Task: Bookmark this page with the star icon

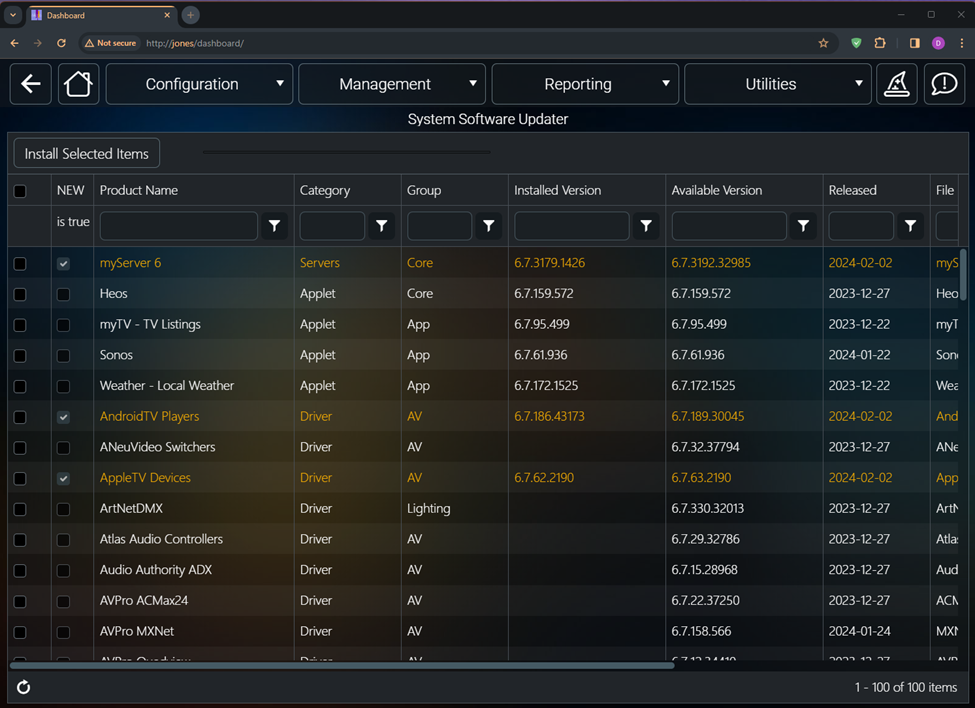Action: 823,43
